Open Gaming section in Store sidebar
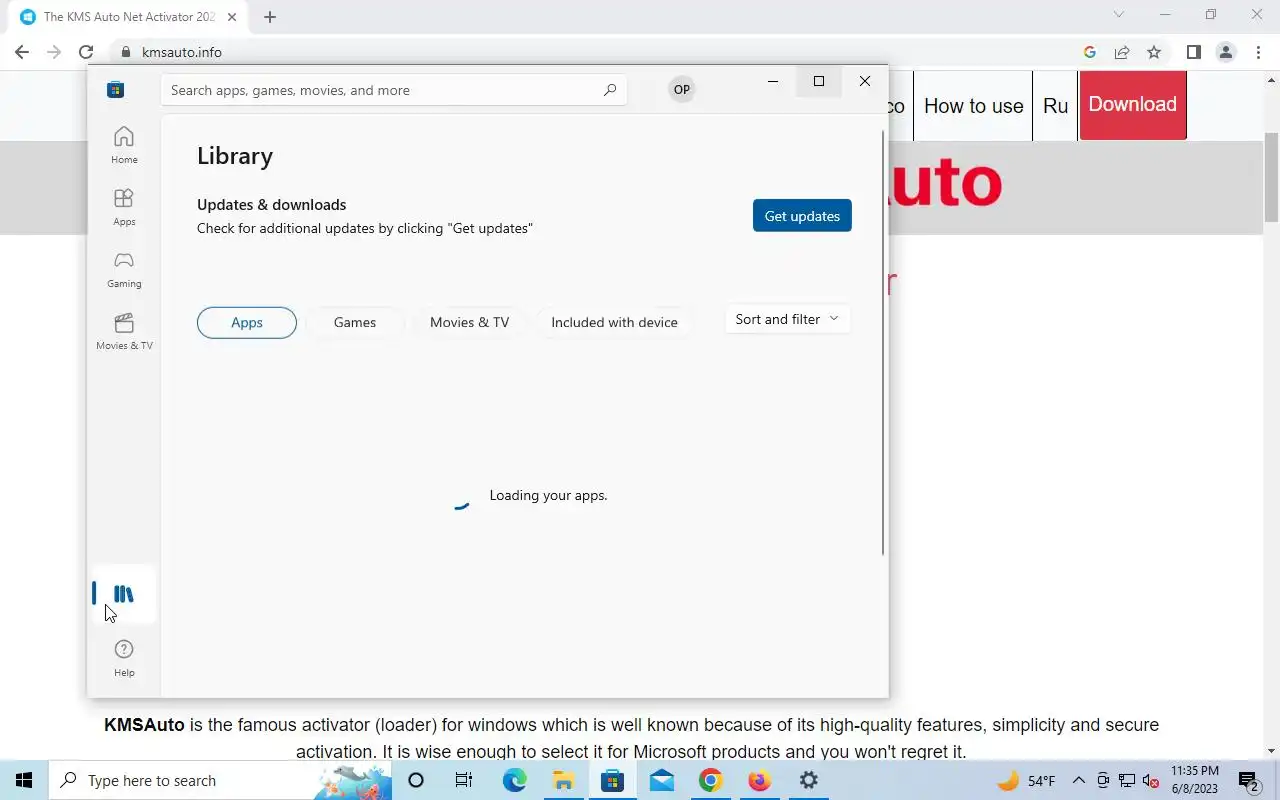1280x800 pixels. [124, 269]
